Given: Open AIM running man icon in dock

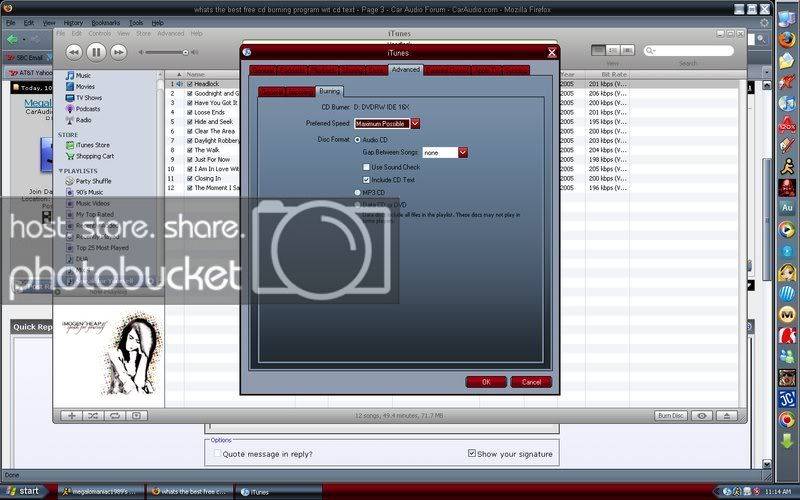Looking at the screenshot, I should tap(787, 166).
